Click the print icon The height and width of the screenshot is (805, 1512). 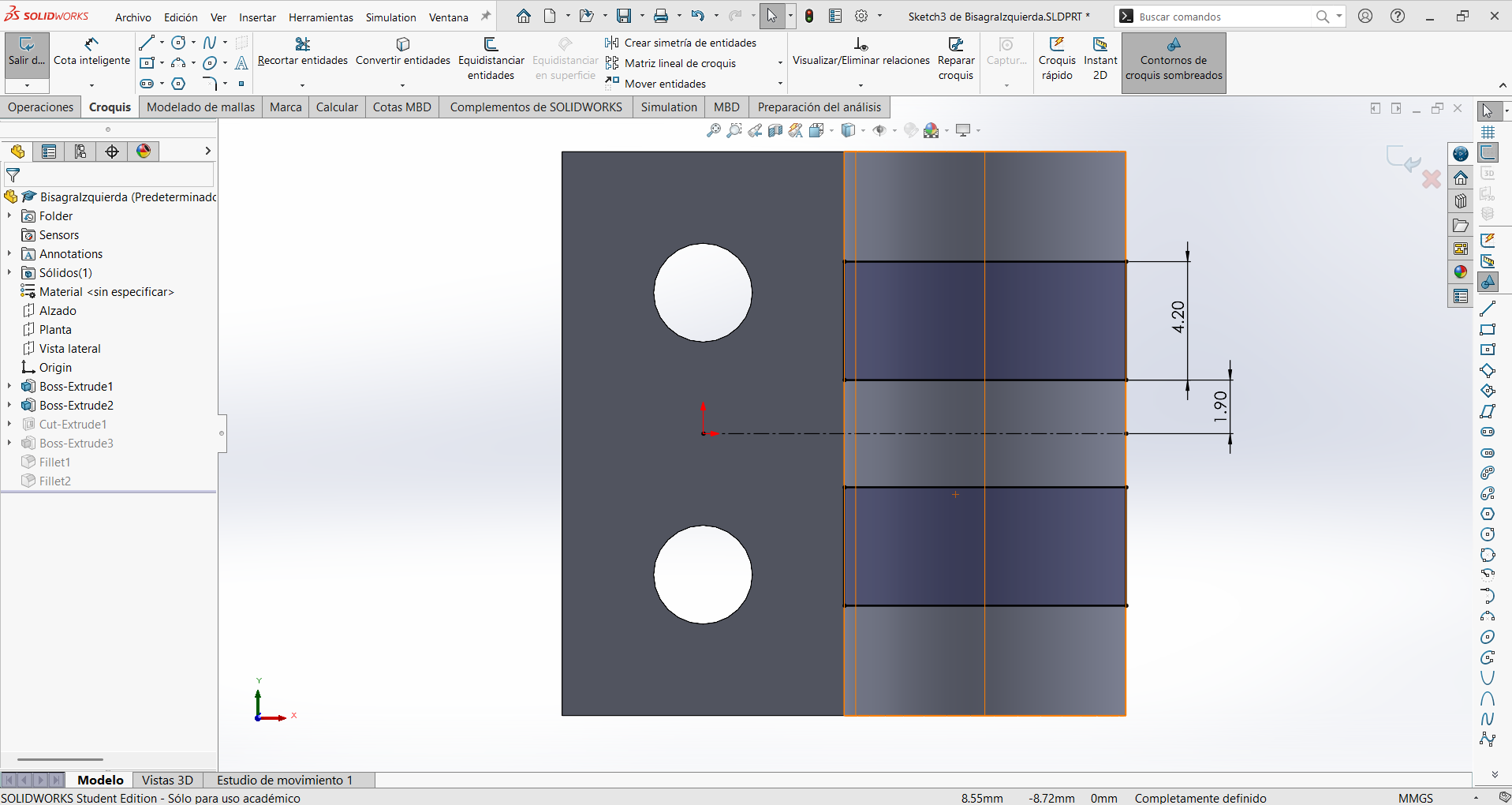661,16
